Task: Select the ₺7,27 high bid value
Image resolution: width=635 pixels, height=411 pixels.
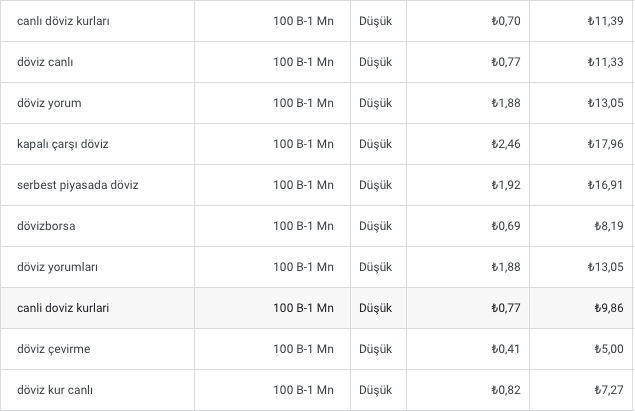Action: (609, 390)
